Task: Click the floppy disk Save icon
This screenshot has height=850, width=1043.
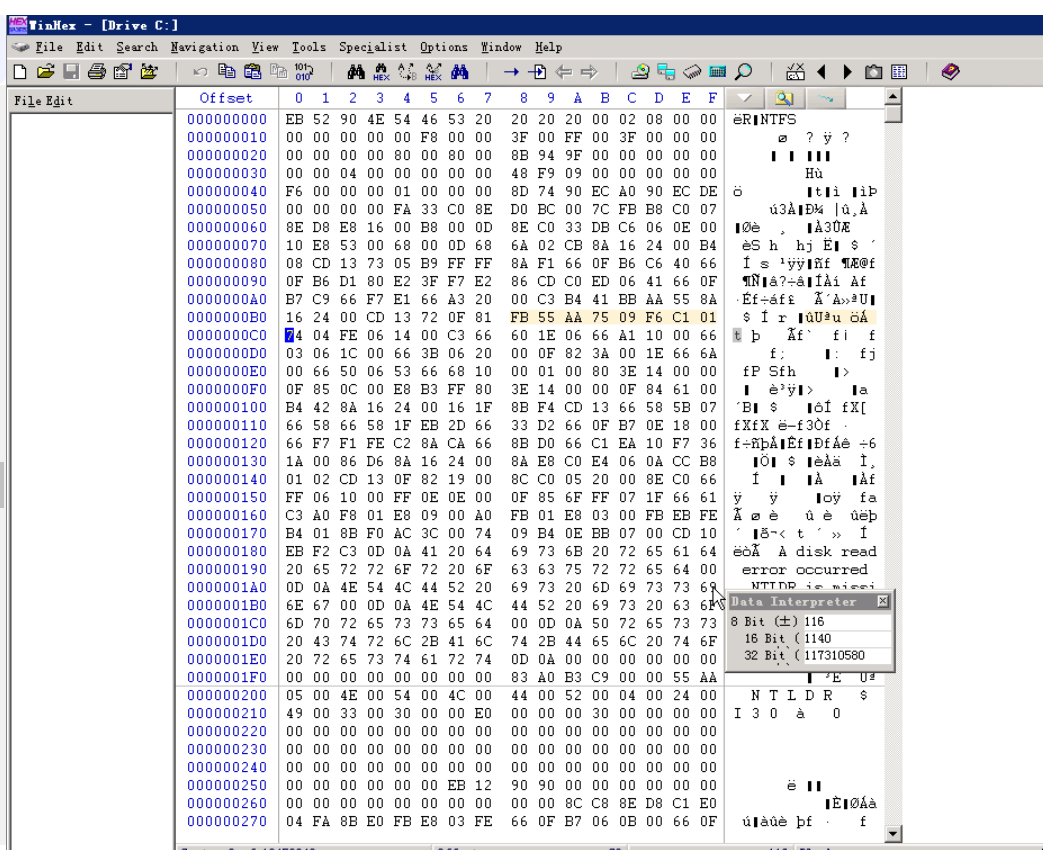Action: pos(71,72)
